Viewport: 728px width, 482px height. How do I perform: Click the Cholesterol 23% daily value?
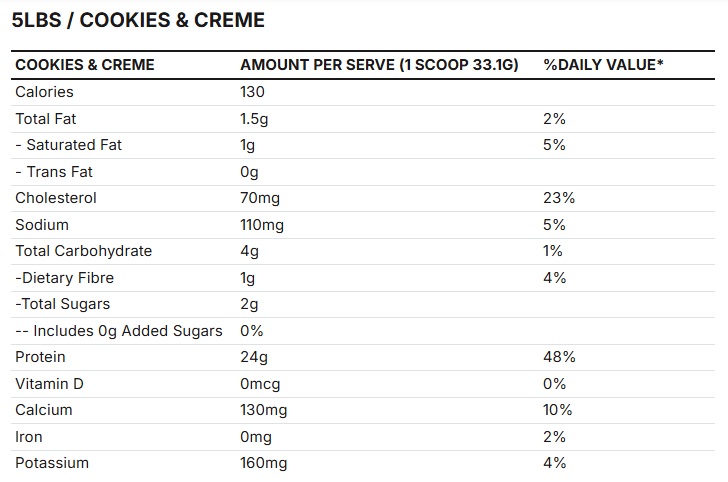(559, 198)
